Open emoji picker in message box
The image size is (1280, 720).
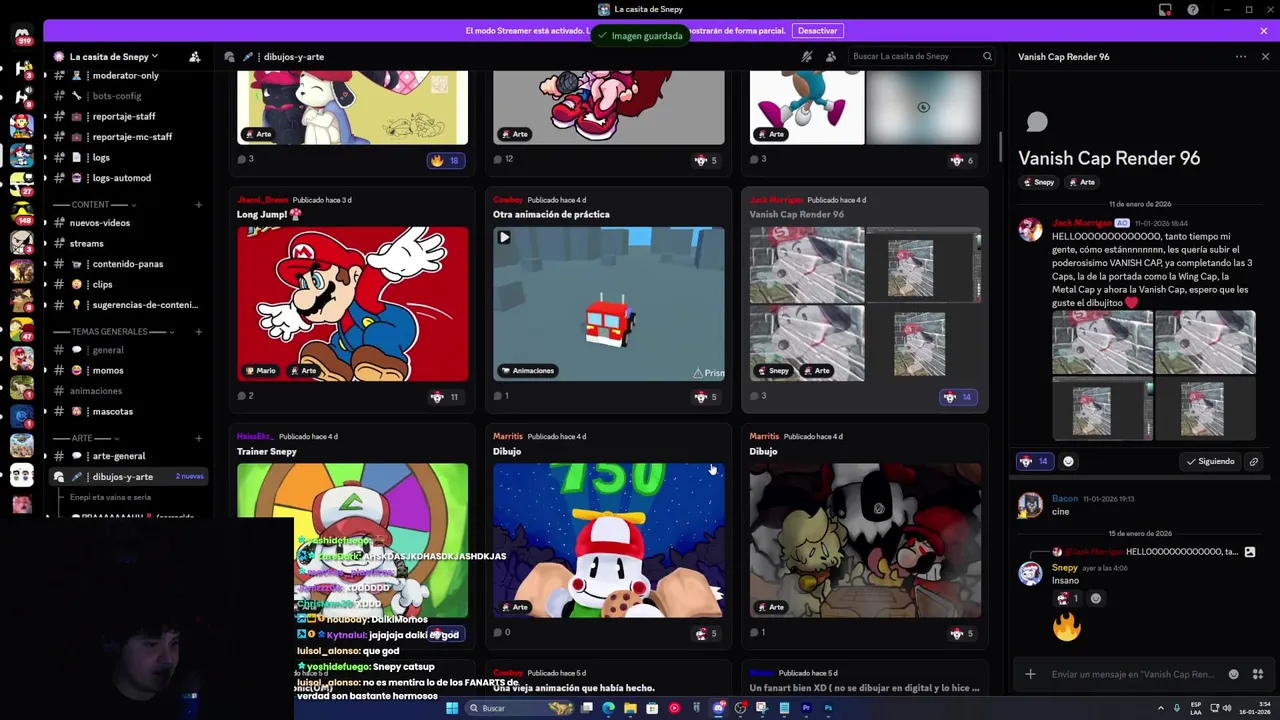point(1233,674)
